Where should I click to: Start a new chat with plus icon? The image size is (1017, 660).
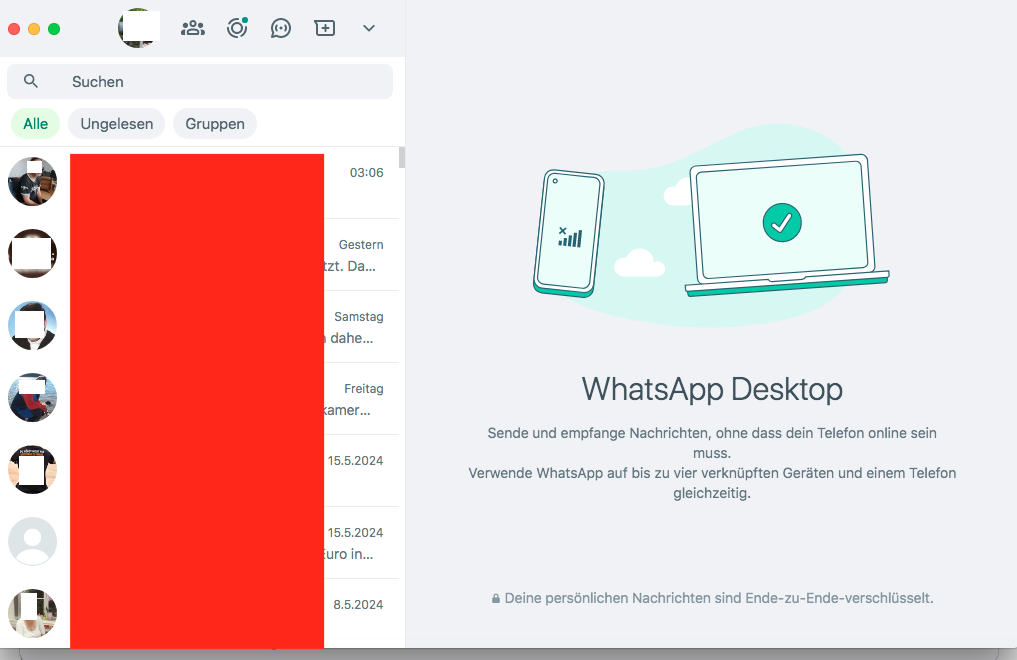tap(325, 28)
